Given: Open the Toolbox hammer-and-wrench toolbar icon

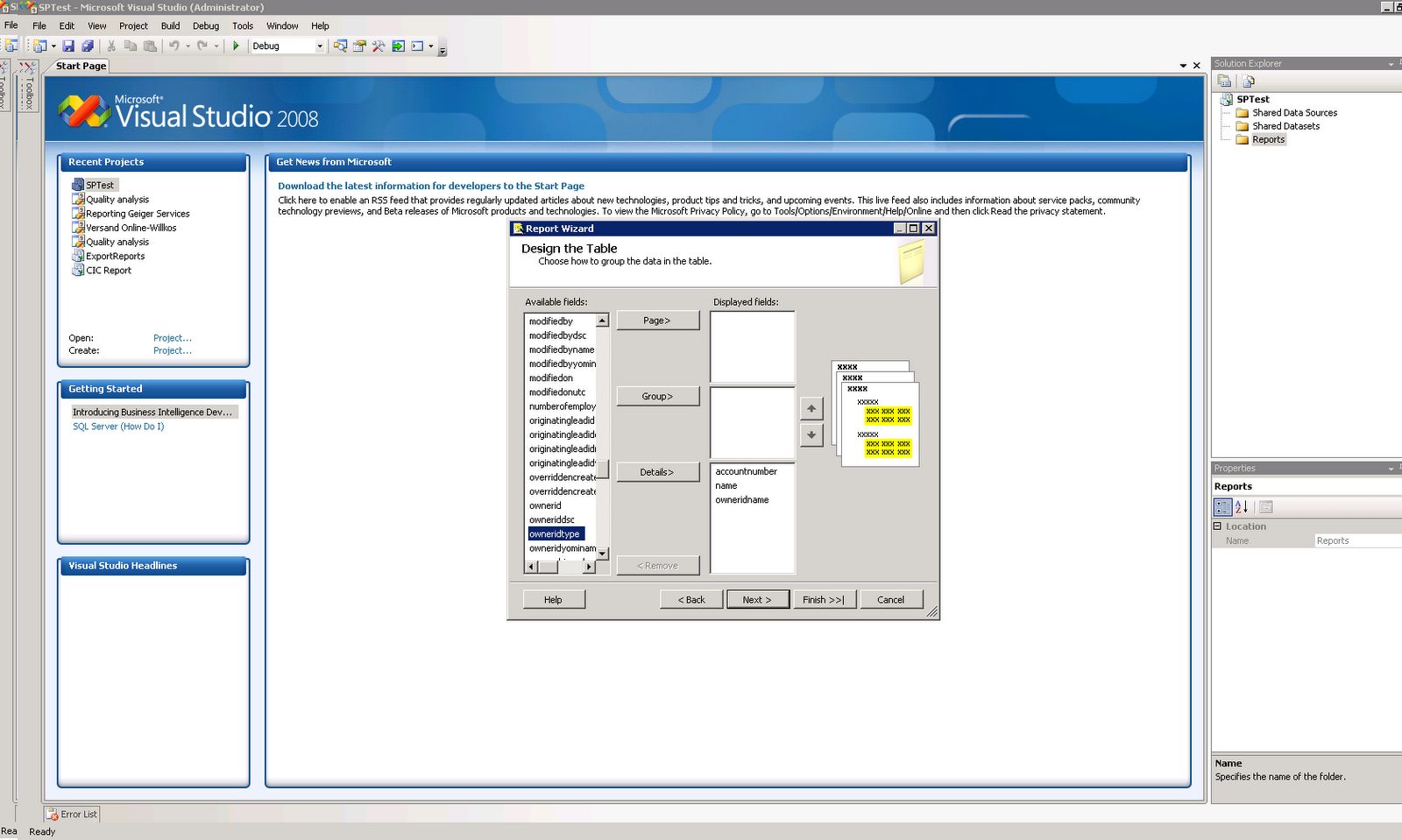Looking at the screenshot, I should tap(379, 46).
